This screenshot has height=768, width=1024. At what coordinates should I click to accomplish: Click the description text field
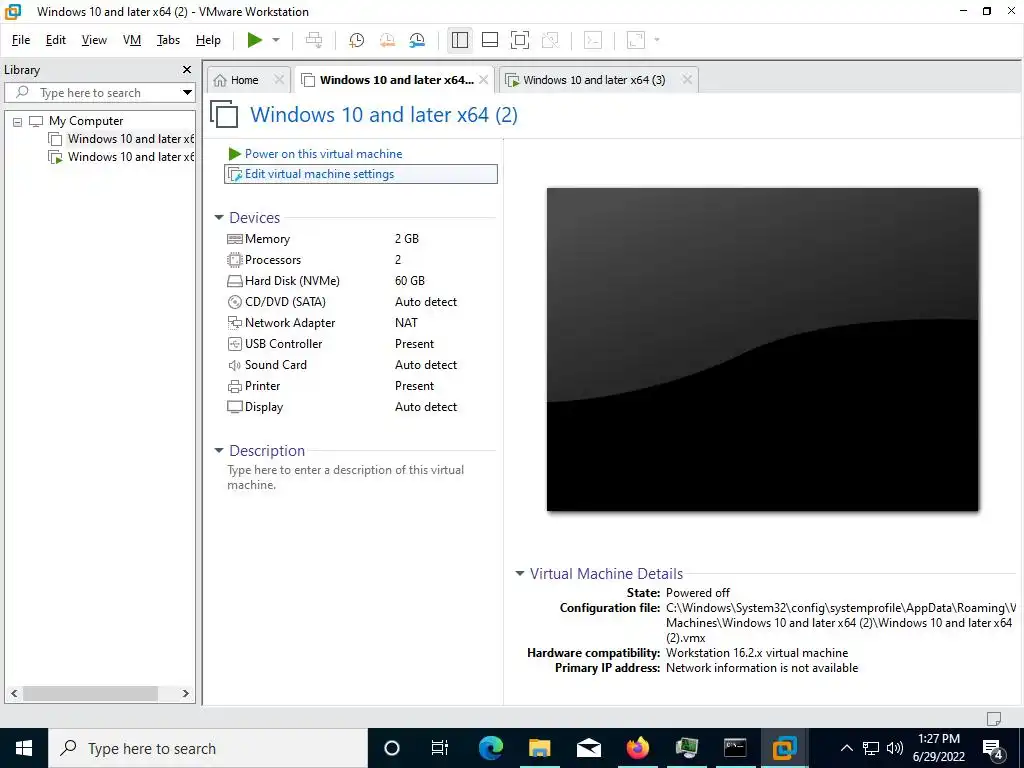pos(359,477)
